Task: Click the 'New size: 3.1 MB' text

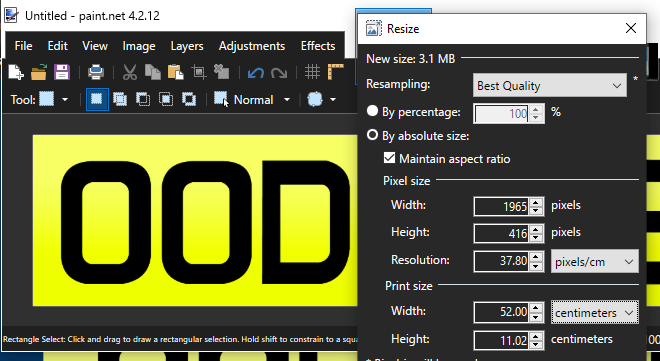Action: point(410,58)
